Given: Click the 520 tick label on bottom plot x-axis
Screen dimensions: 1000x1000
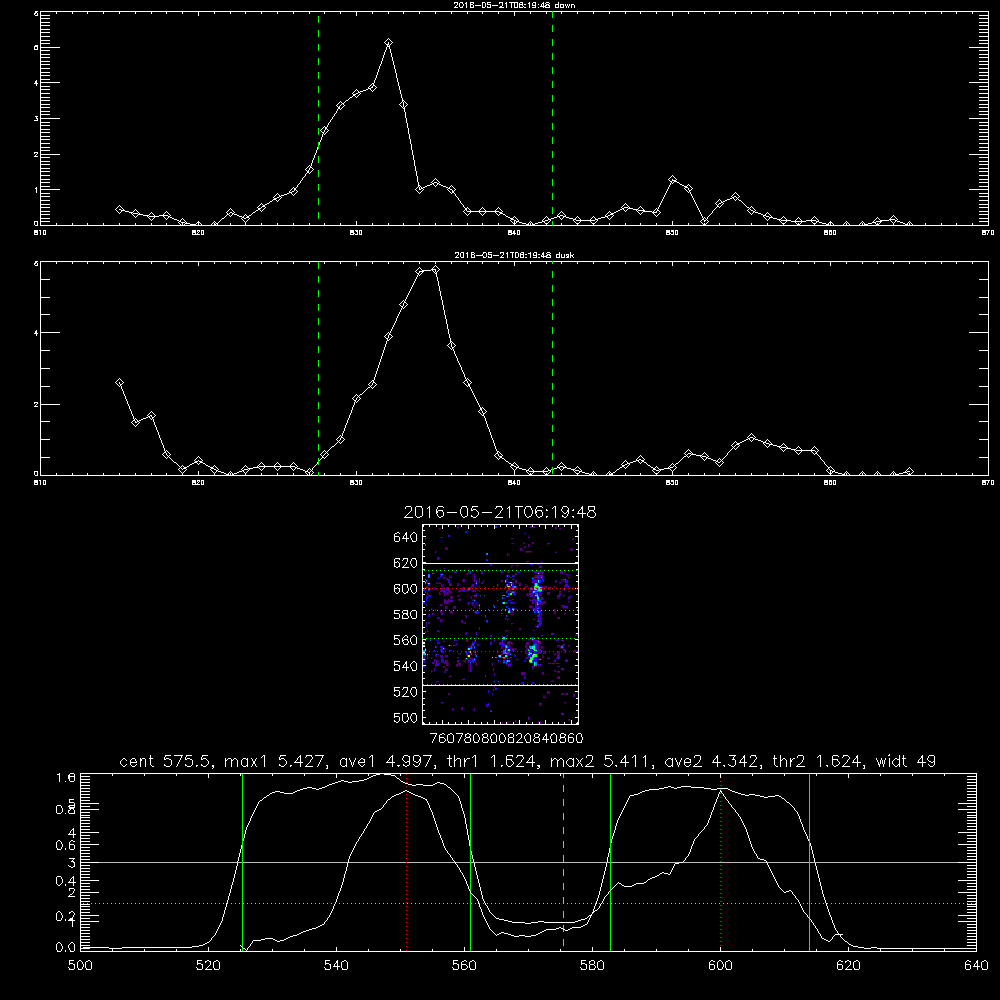Looking at the screenshot, I should coord(208,966).
